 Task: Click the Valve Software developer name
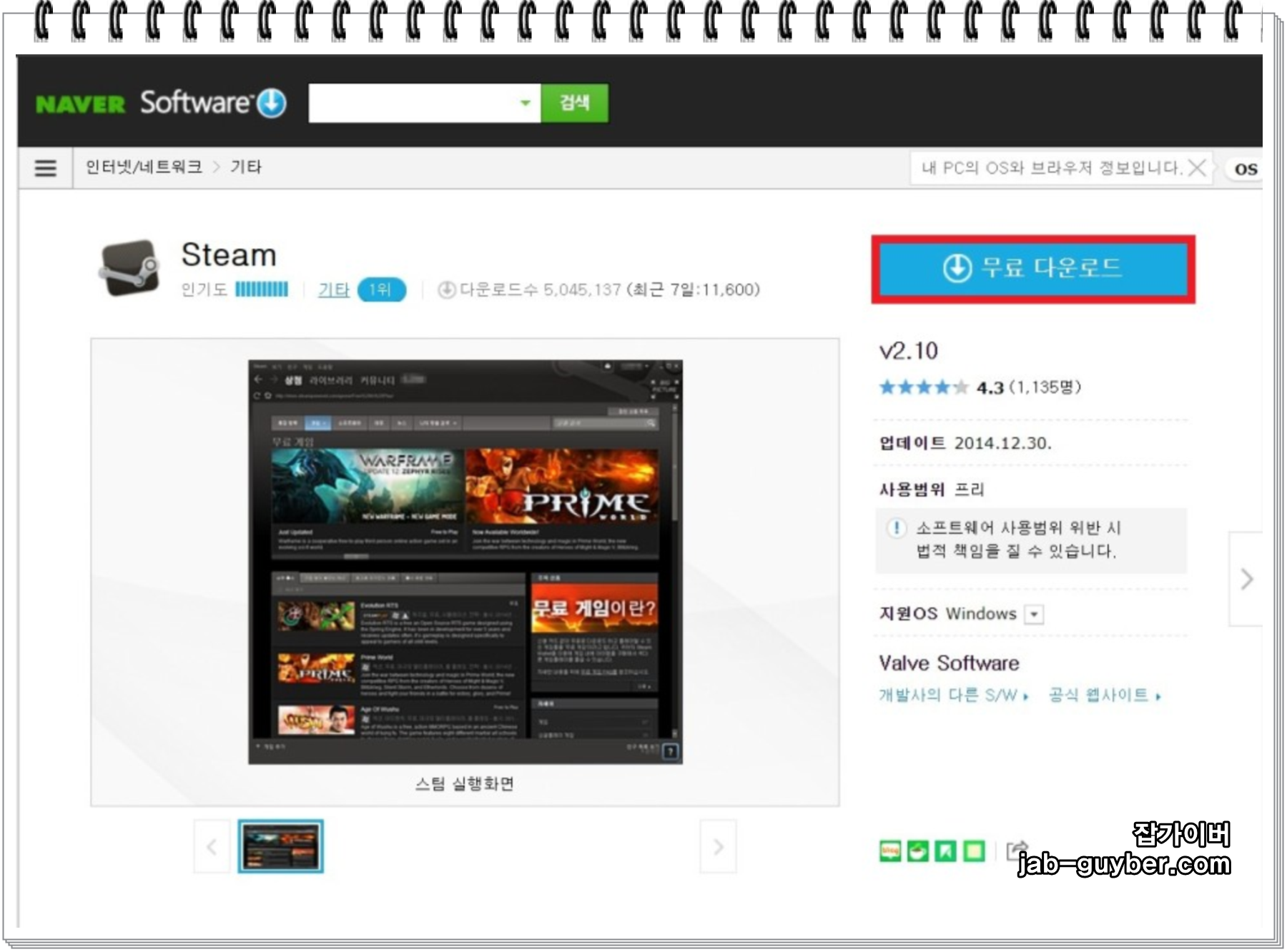(x=949, y=663)
